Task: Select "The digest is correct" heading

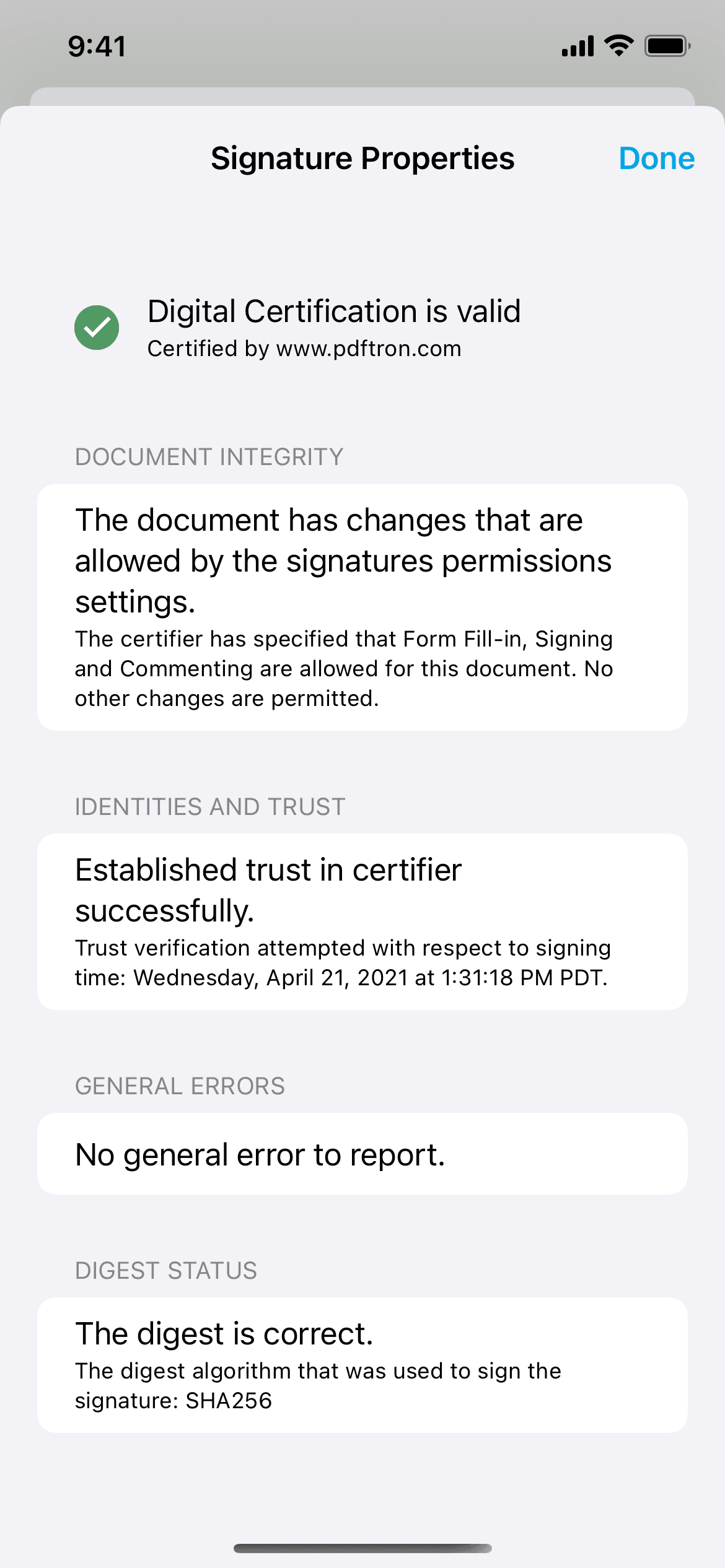Action: tap(224, 1334)
